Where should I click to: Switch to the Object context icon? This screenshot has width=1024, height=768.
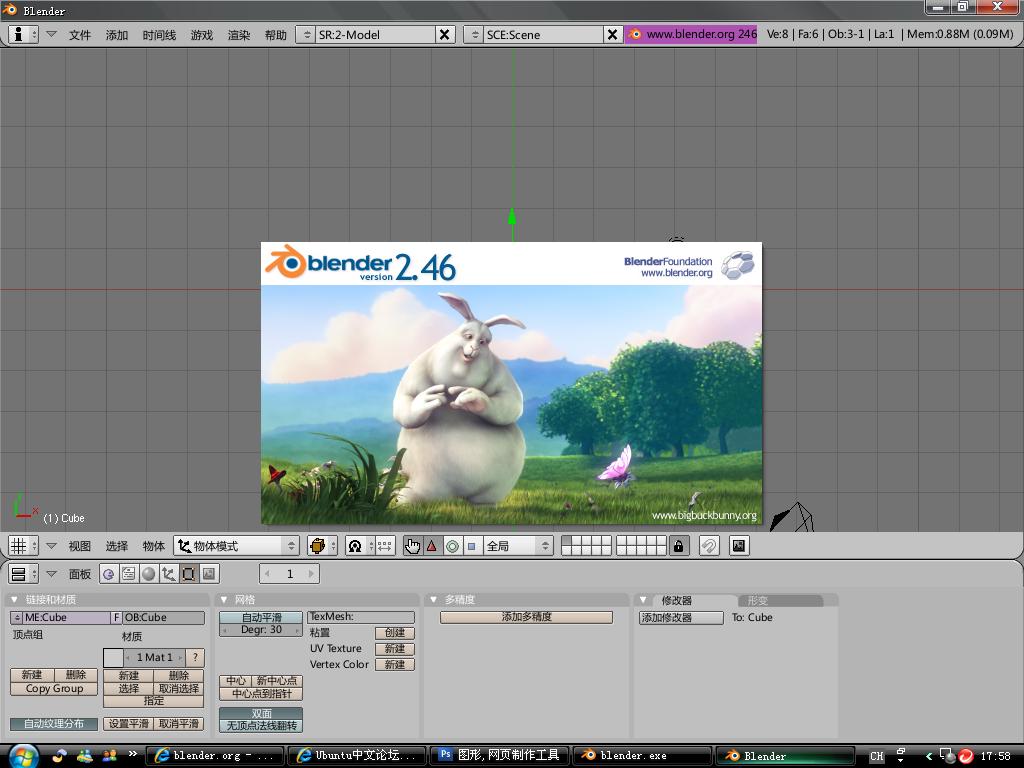tap(168, 574)
